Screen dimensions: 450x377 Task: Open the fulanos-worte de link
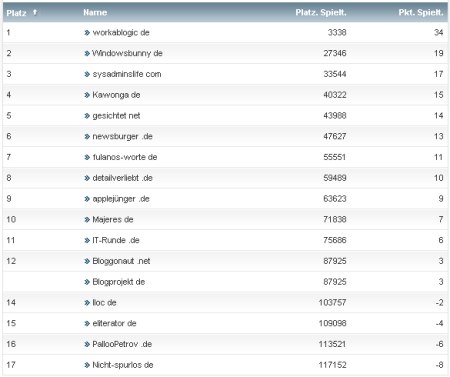125,157
